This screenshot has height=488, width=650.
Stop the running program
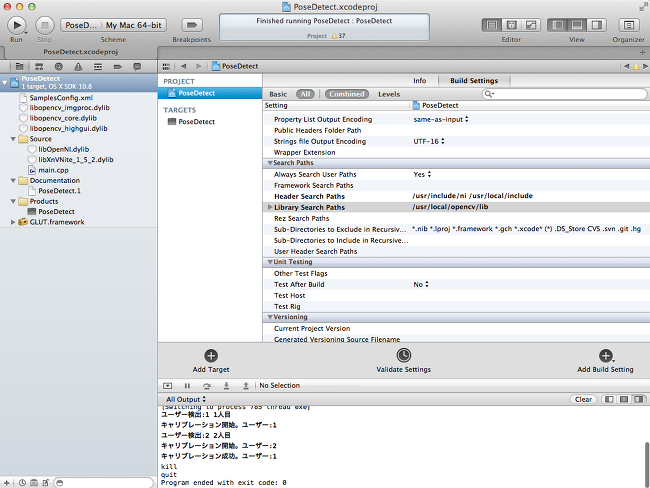(x=44, y=25)
